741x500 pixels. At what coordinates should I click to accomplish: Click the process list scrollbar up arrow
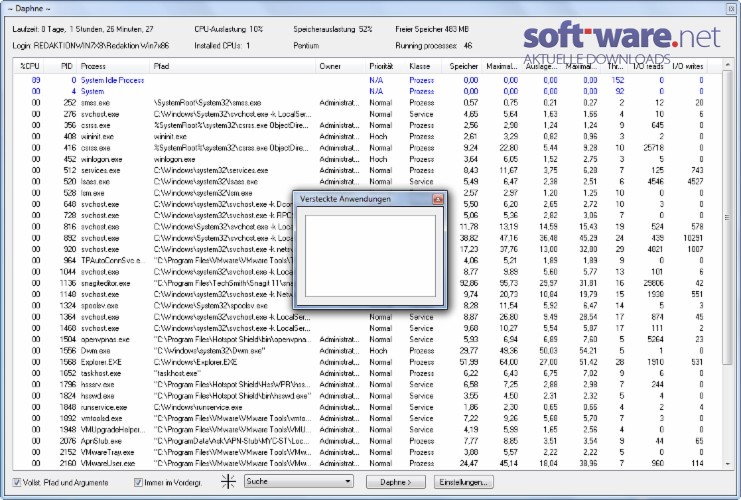(727, 65)
